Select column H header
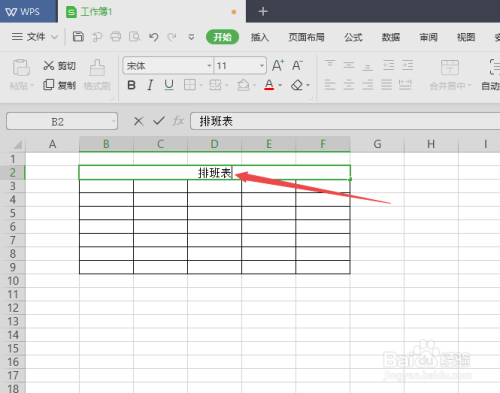Viewport: 500px width, 393px height. click(x=431, y=144)
